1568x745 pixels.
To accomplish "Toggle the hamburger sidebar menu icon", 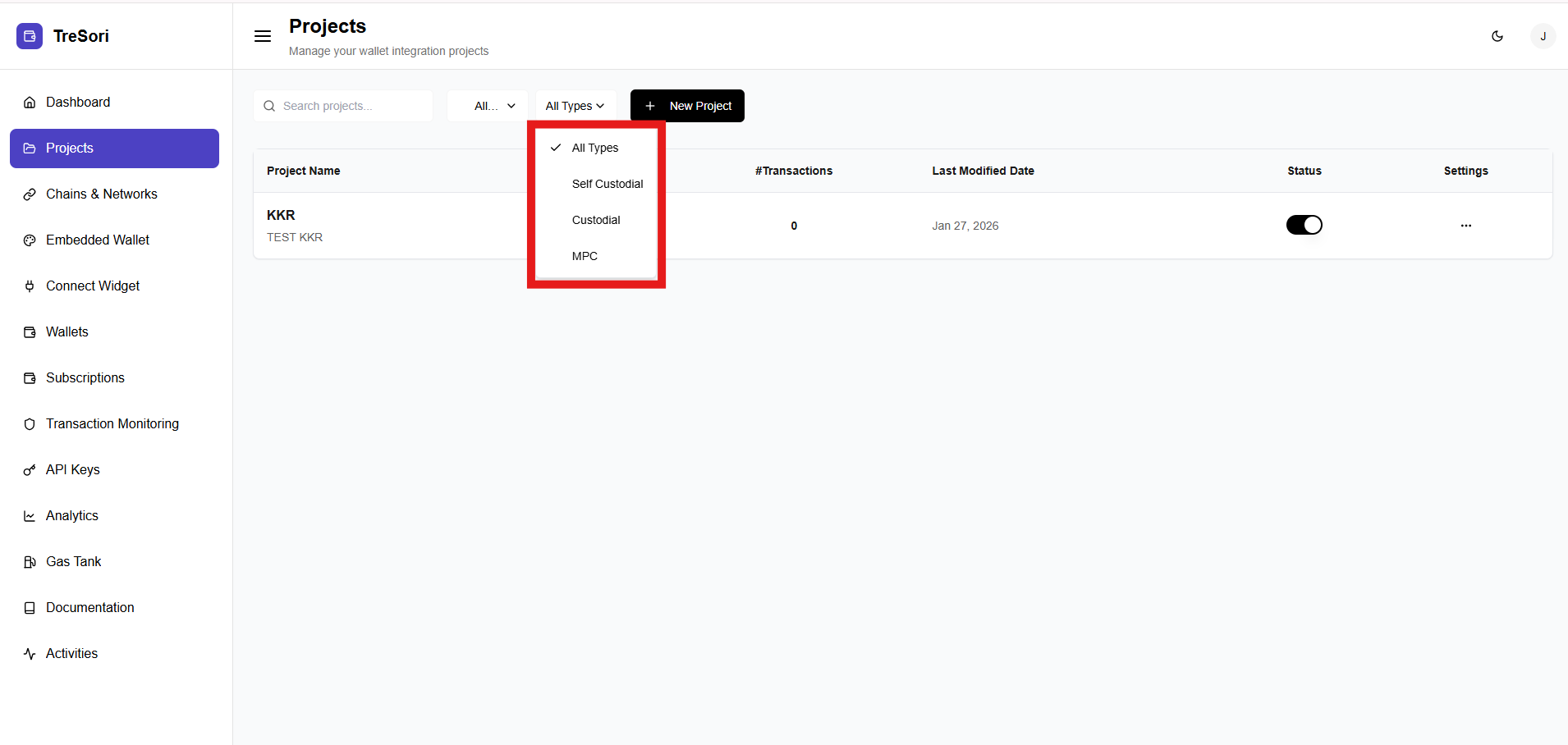I will (263, 36).
